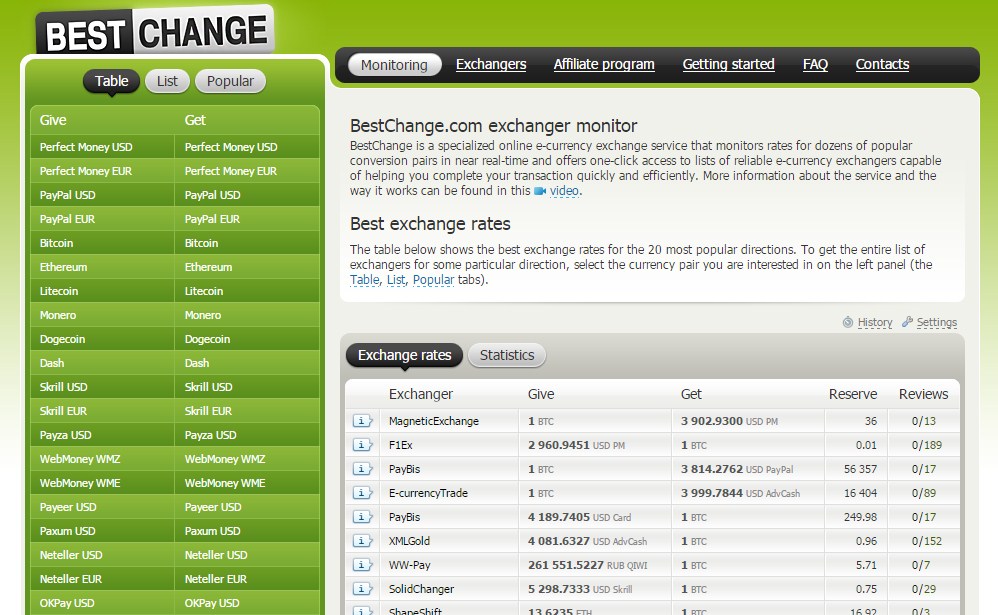Click info icon beside PayBis 1 BTC row
The height and width of the screenshot is (615, 998).
click(x=362, y=469)
